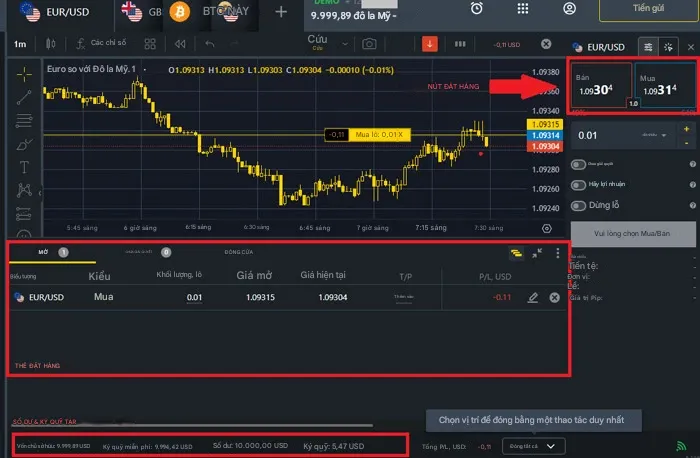This screenshot has height=458, width=700.
Task: Click the Tiền gửi deposit button
Action: click(649, 8)
